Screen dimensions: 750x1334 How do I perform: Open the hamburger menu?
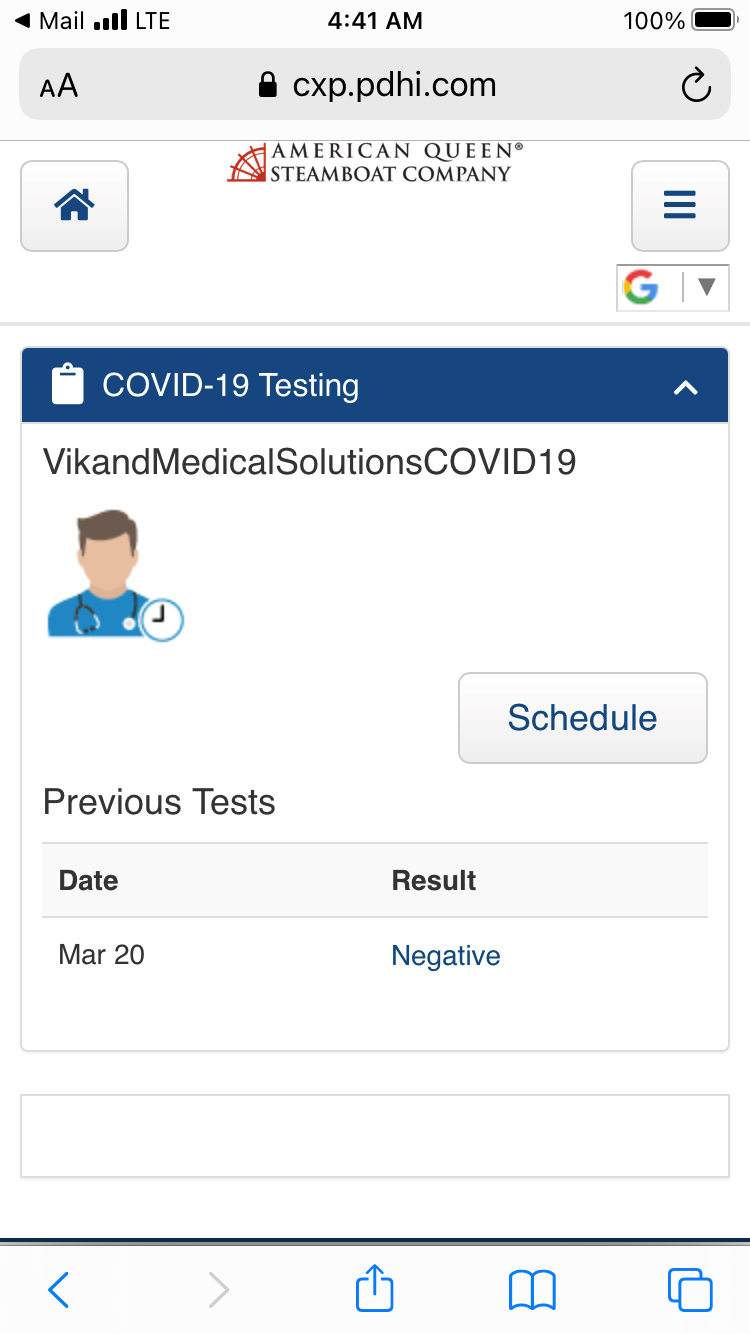pyautogui.click(x=680, y=206)
